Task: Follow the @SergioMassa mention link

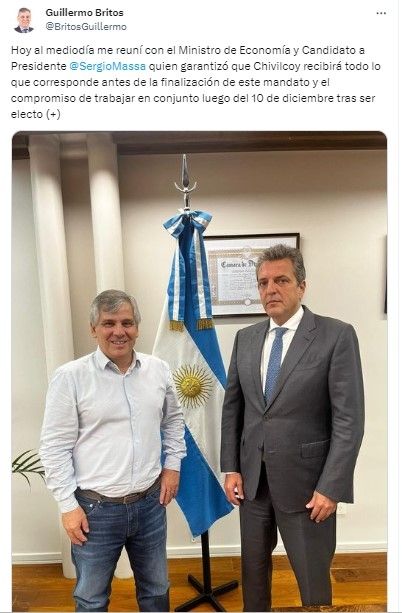Action: coord(108,66)
